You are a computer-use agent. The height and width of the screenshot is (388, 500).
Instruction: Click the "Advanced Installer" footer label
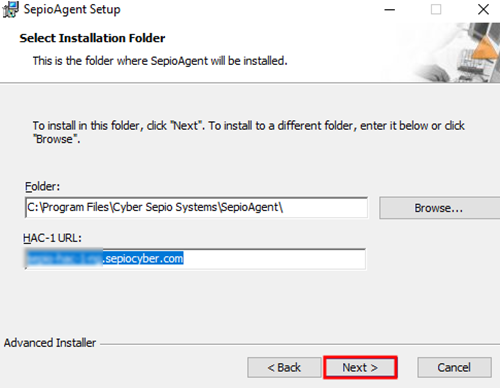[50, 343]
